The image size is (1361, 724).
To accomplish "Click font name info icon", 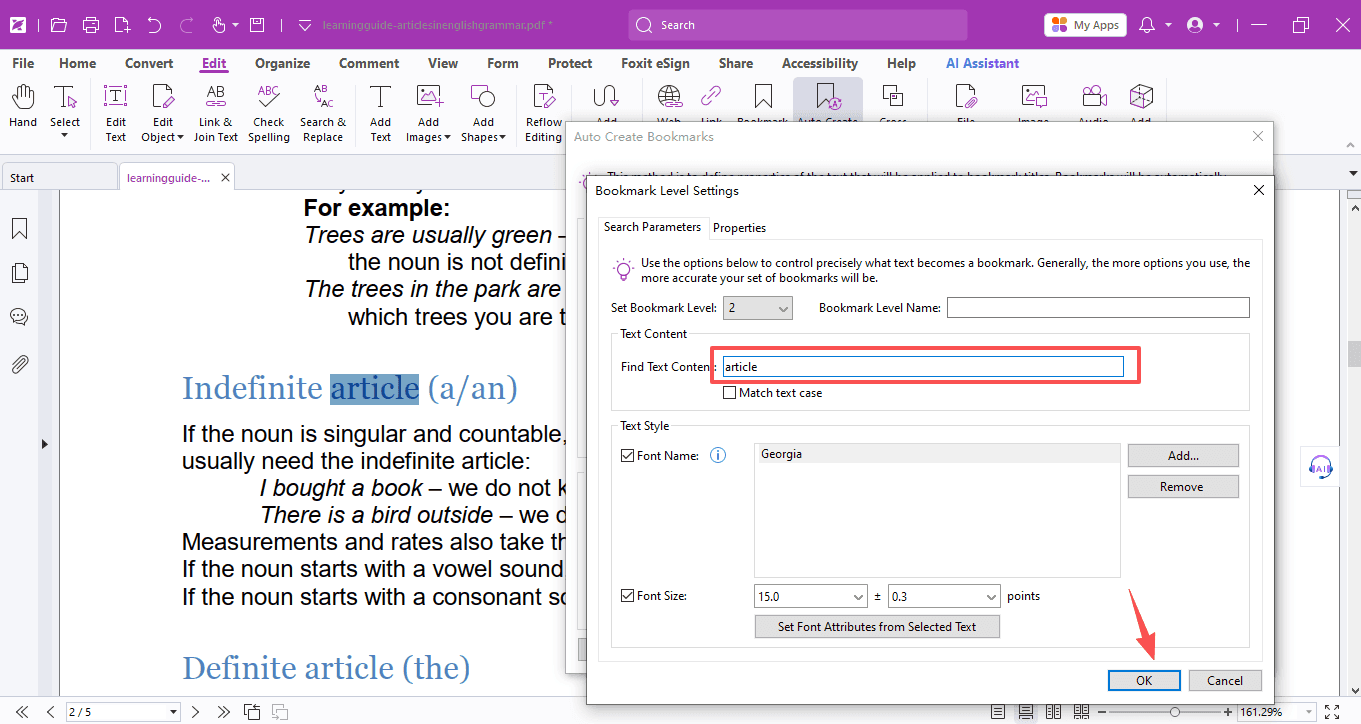I will [x=717, y=455].
